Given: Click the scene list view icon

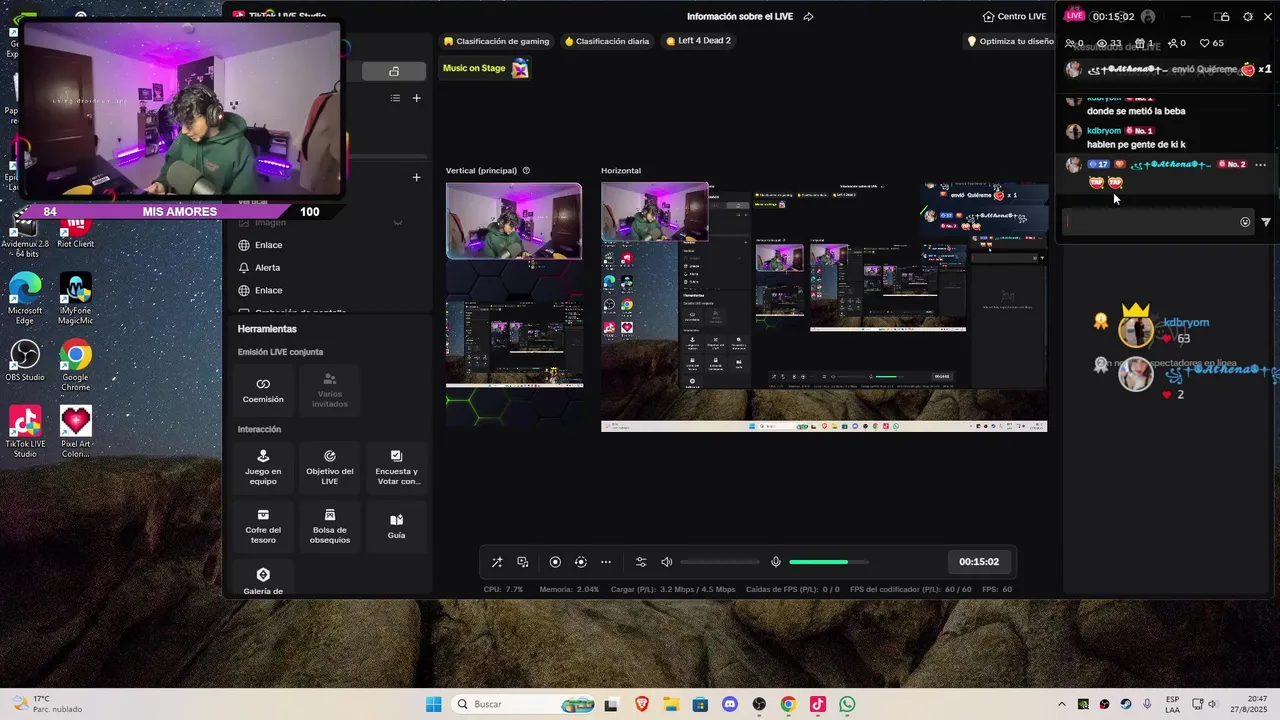Looking at the screenshot, I should pos(395,98).
